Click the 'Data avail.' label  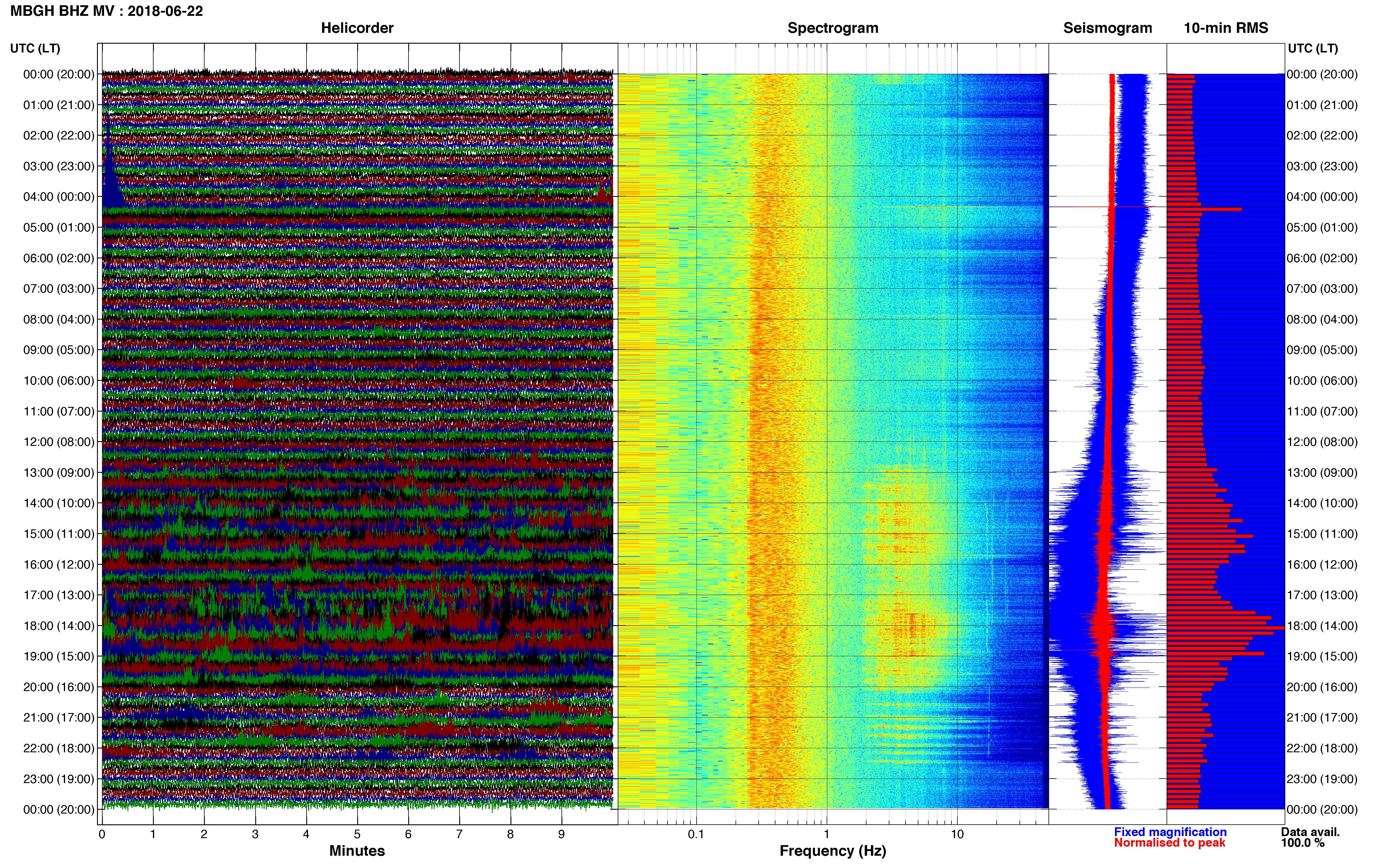[x=1310, y=833]
